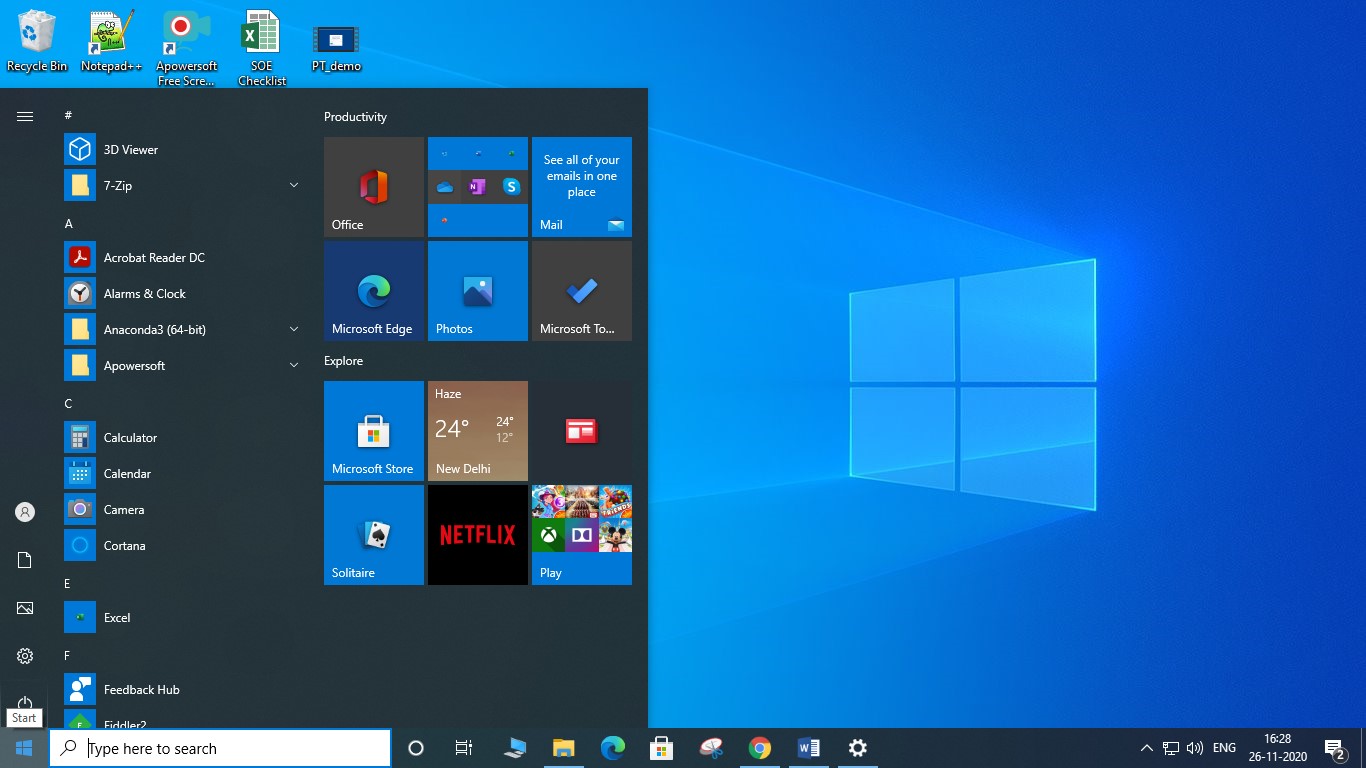1366x768 pixels.
Task: Open Google Chrome on taskbar
Action: [760, 748]
